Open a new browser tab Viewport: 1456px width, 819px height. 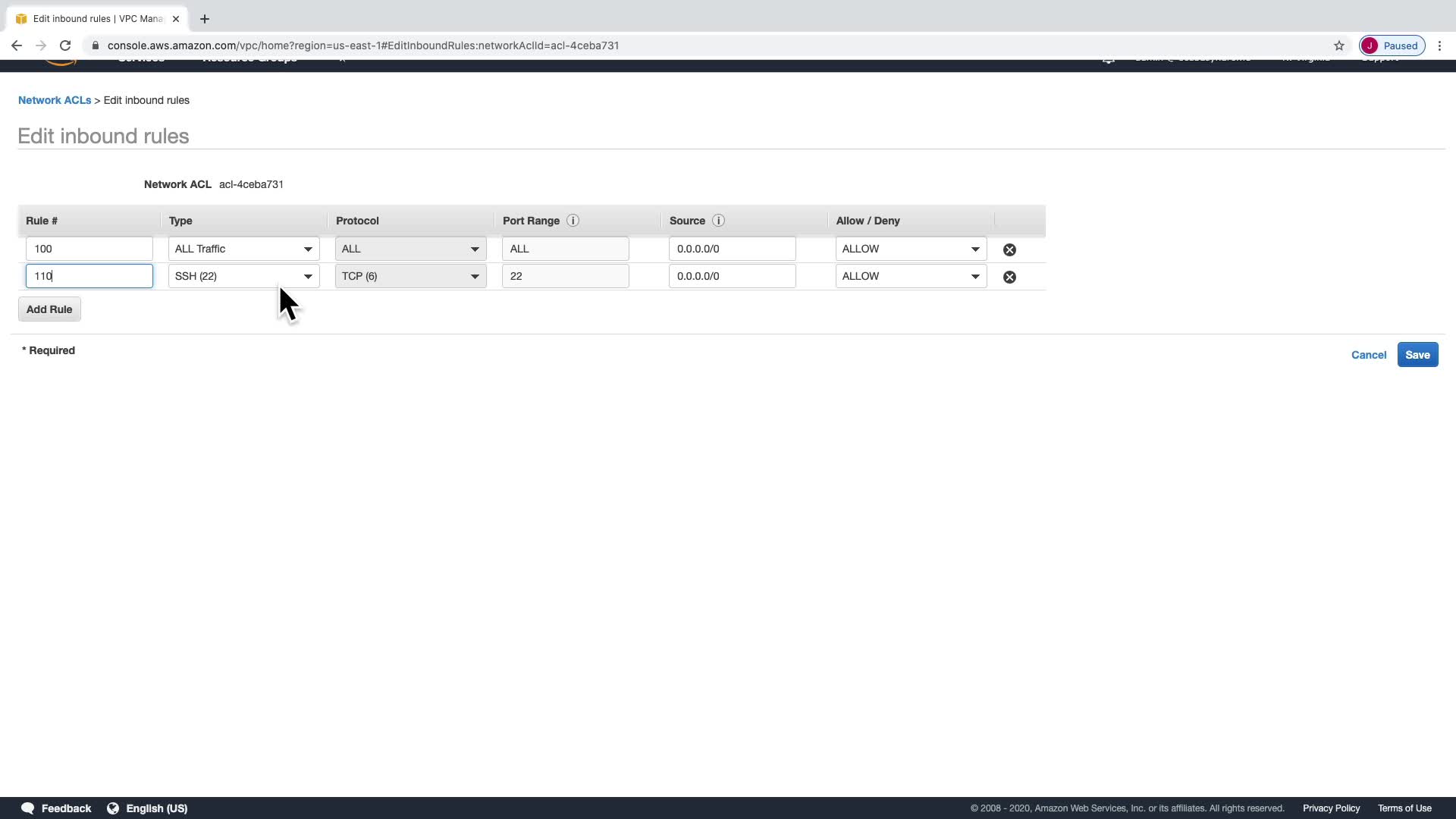[x=205, y=19]
